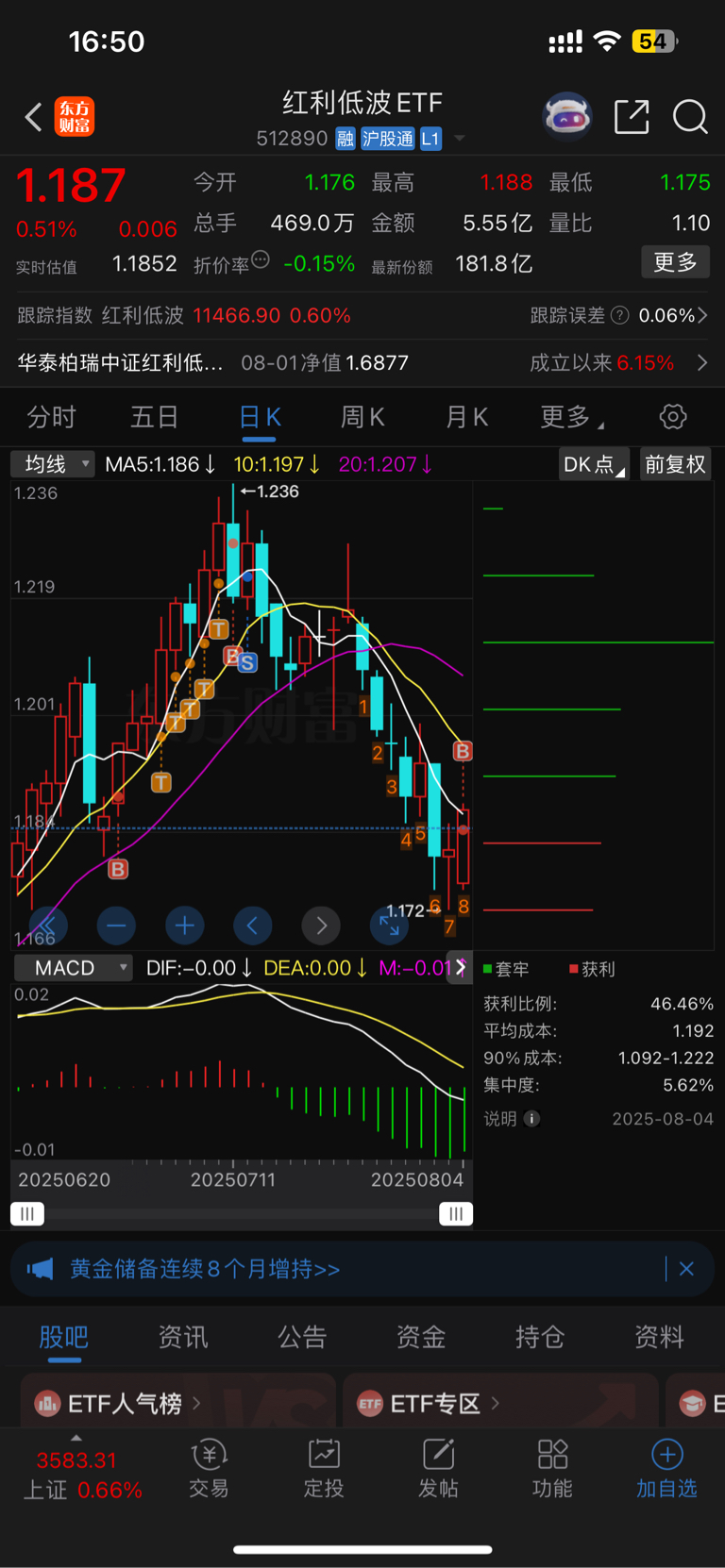
Task: Open the 股吧 forum tab
Action: click(64, 1337)
